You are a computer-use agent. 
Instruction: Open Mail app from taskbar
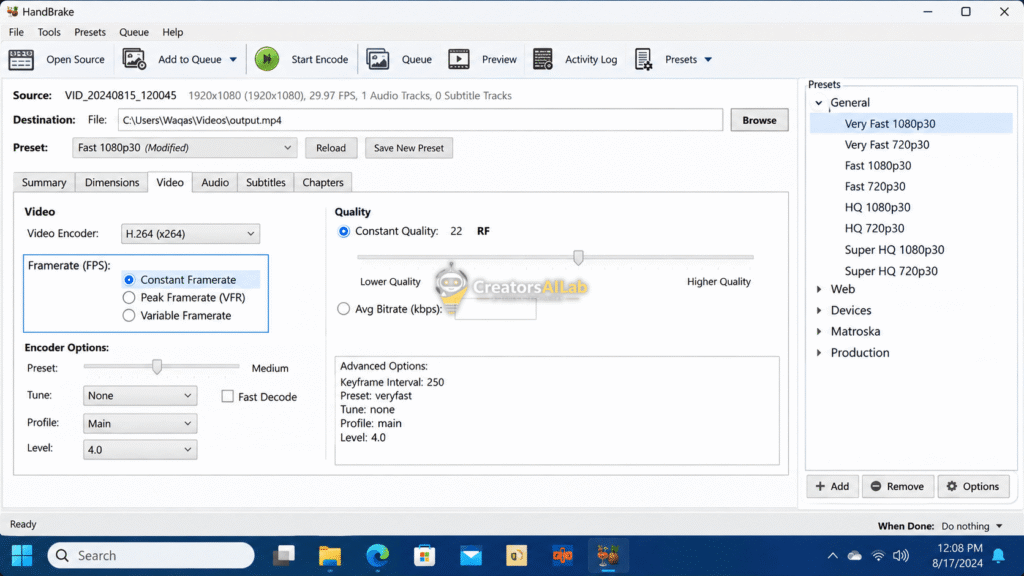tap(471, 556)
